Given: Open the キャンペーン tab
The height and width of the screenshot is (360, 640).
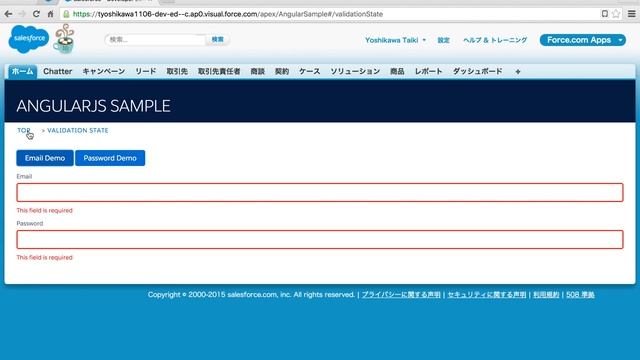Looking at the screenshot, I should click(104, 71).
